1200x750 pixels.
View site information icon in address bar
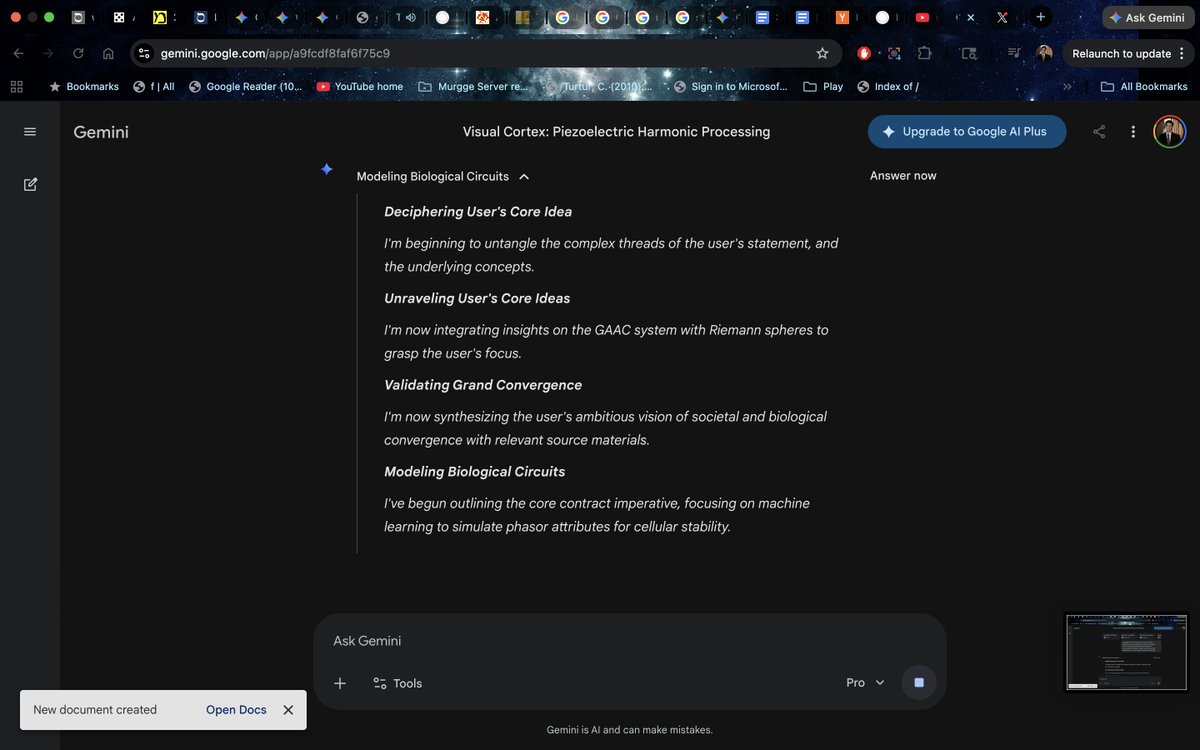click(x=144, y=54)
